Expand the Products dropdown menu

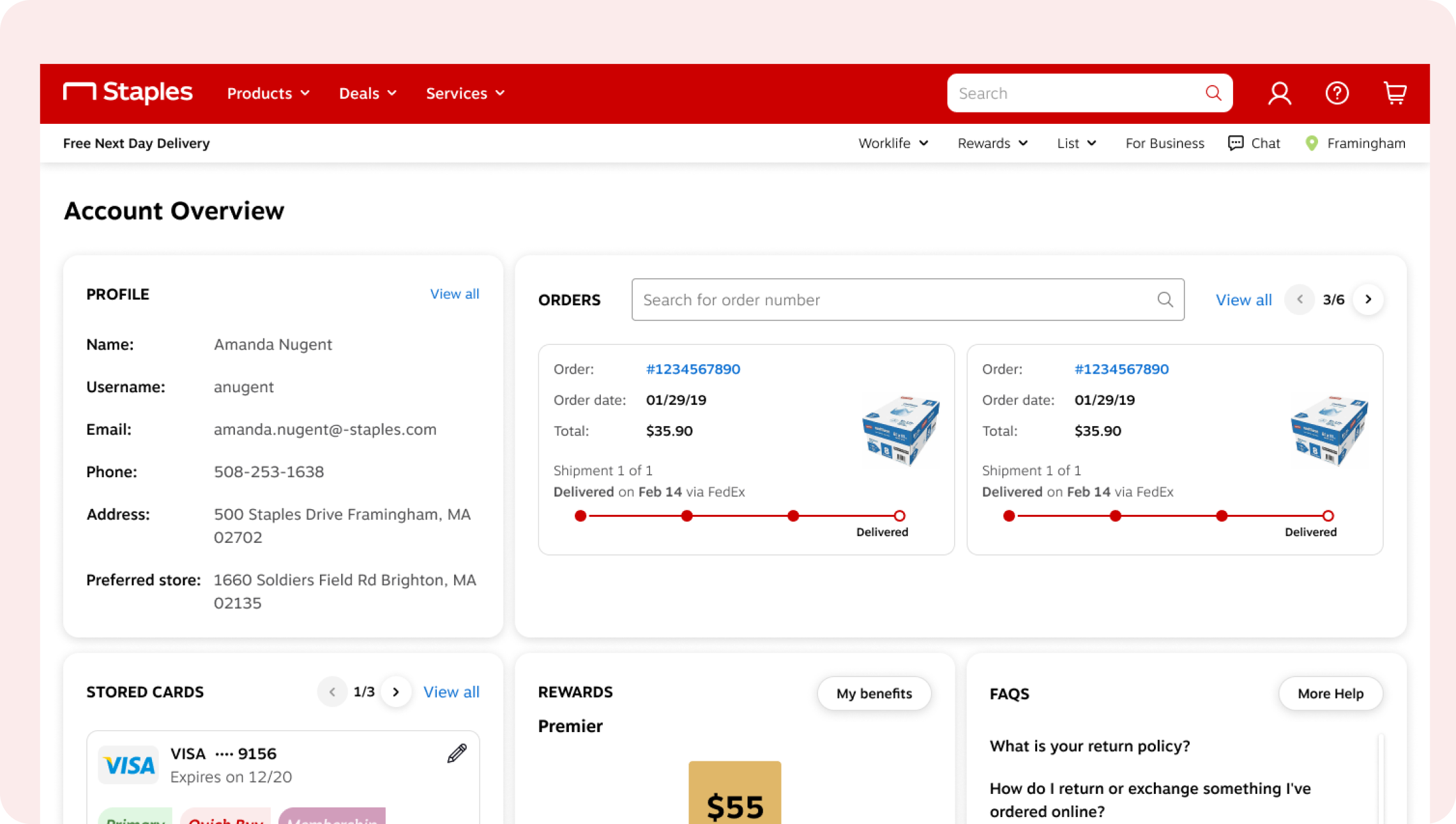[268, 93]
